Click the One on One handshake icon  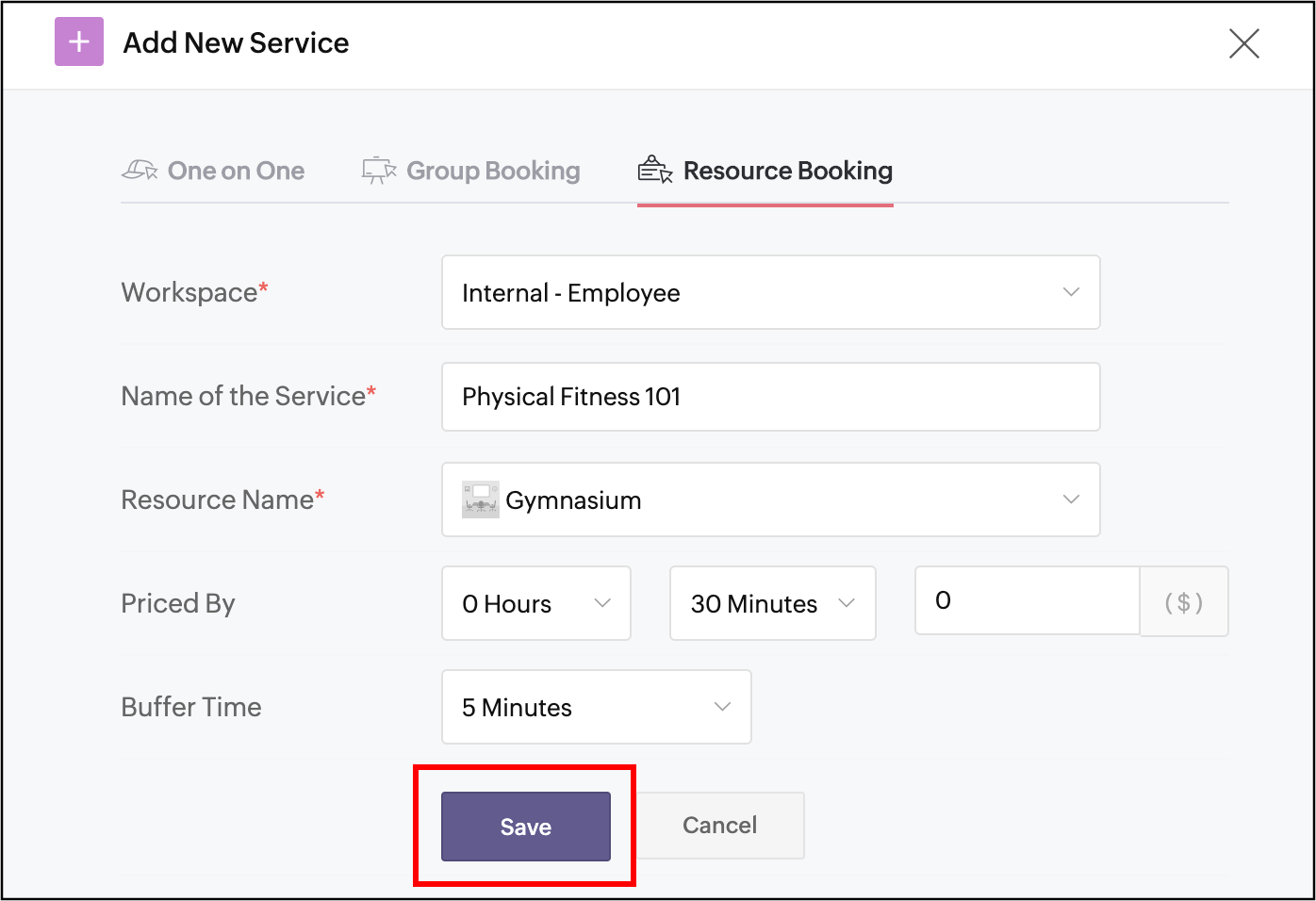click(x=140, y=171)
